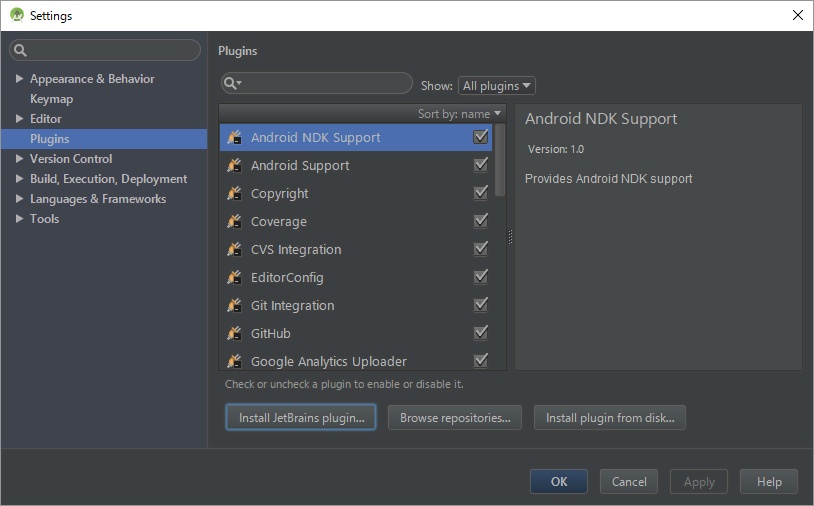Disable the Coverage plugin checkbox

[481, 221]
